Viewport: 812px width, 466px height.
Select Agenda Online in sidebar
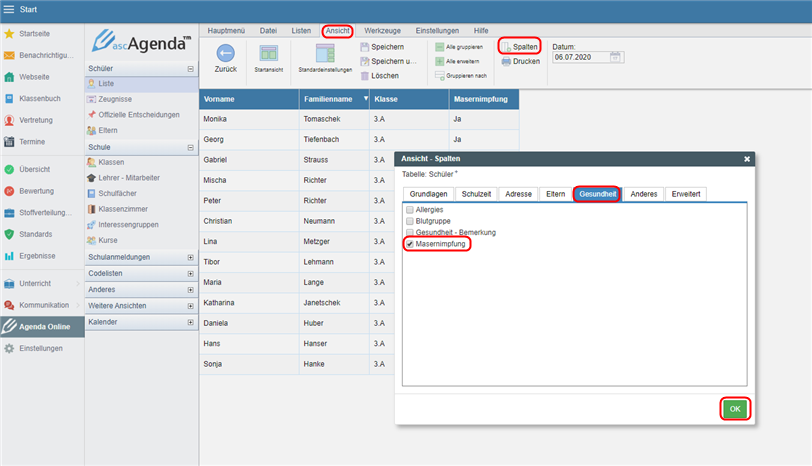[x=42, y=327]
